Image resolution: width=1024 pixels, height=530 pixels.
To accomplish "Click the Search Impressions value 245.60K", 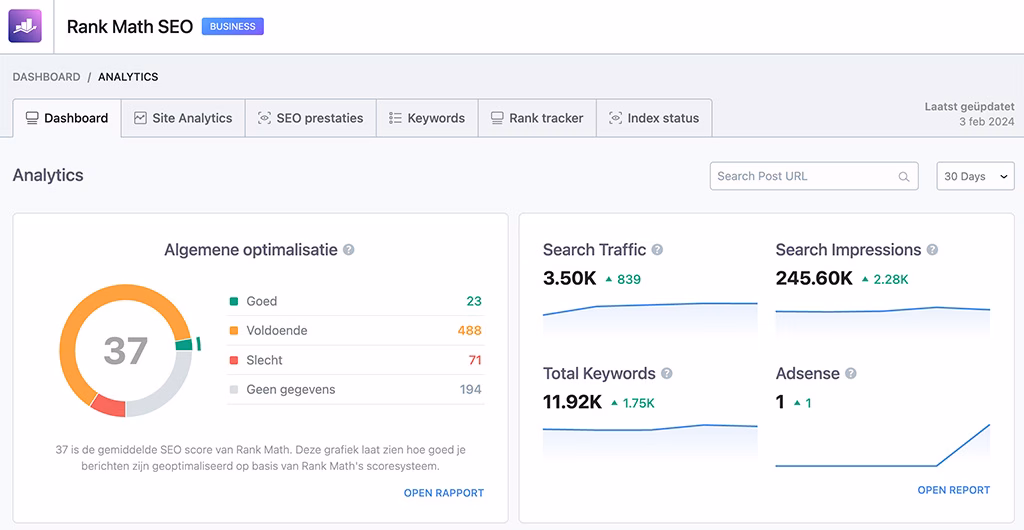I will pos(814,279).
